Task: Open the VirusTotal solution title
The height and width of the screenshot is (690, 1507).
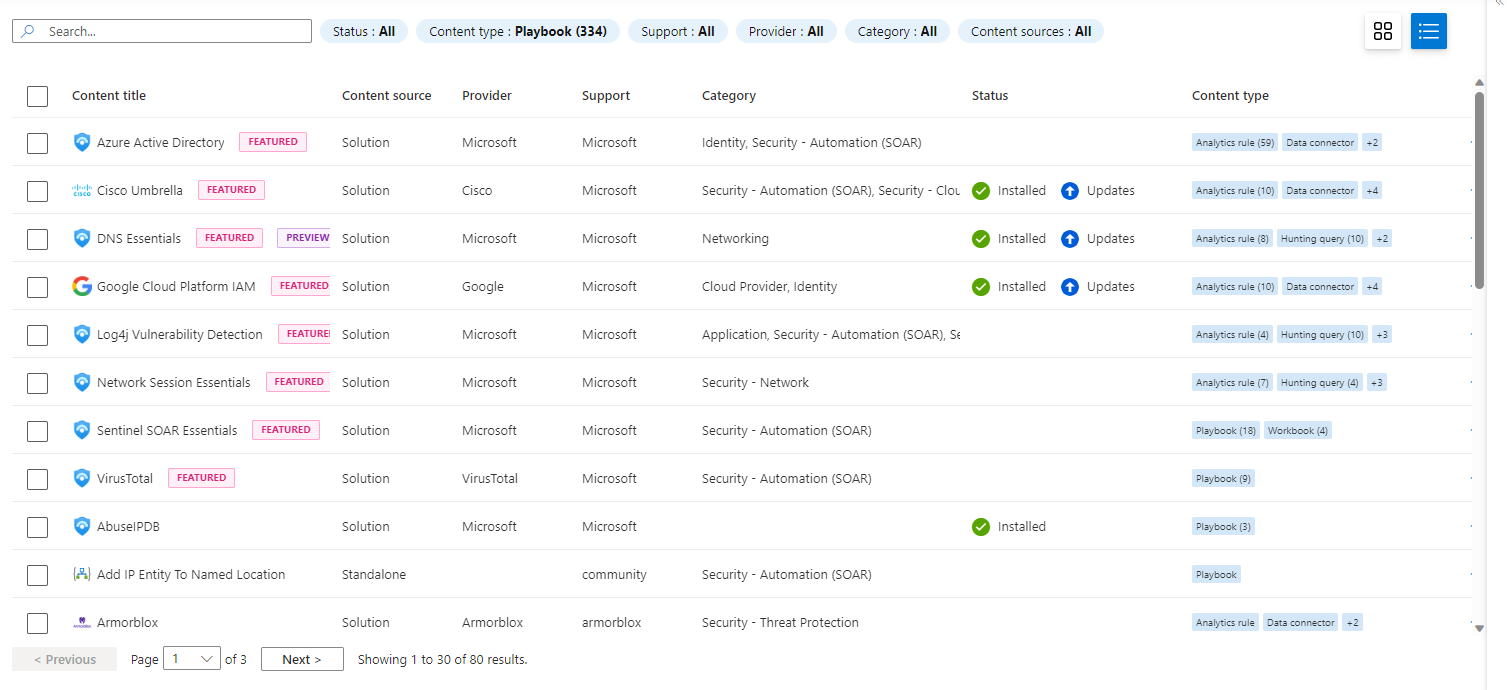Action: coord(125,478)
